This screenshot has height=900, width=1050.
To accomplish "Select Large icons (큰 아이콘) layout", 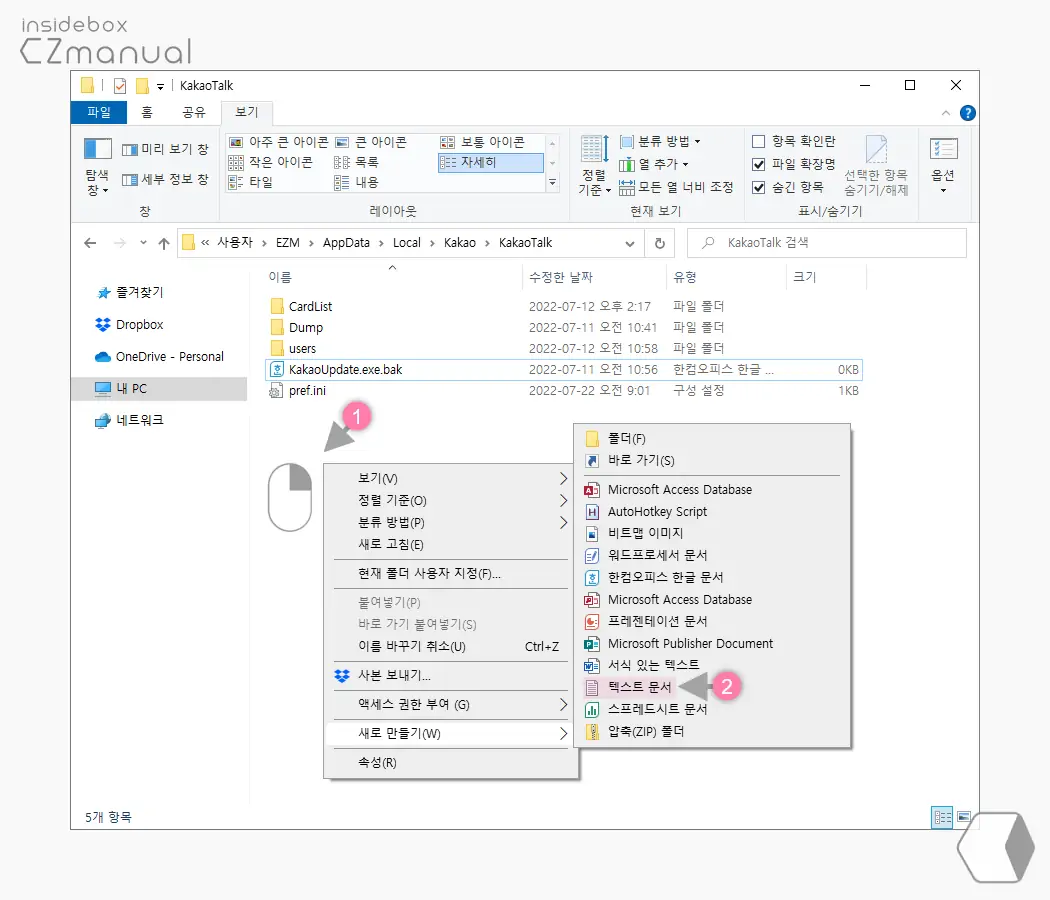I will click(371, 142).
